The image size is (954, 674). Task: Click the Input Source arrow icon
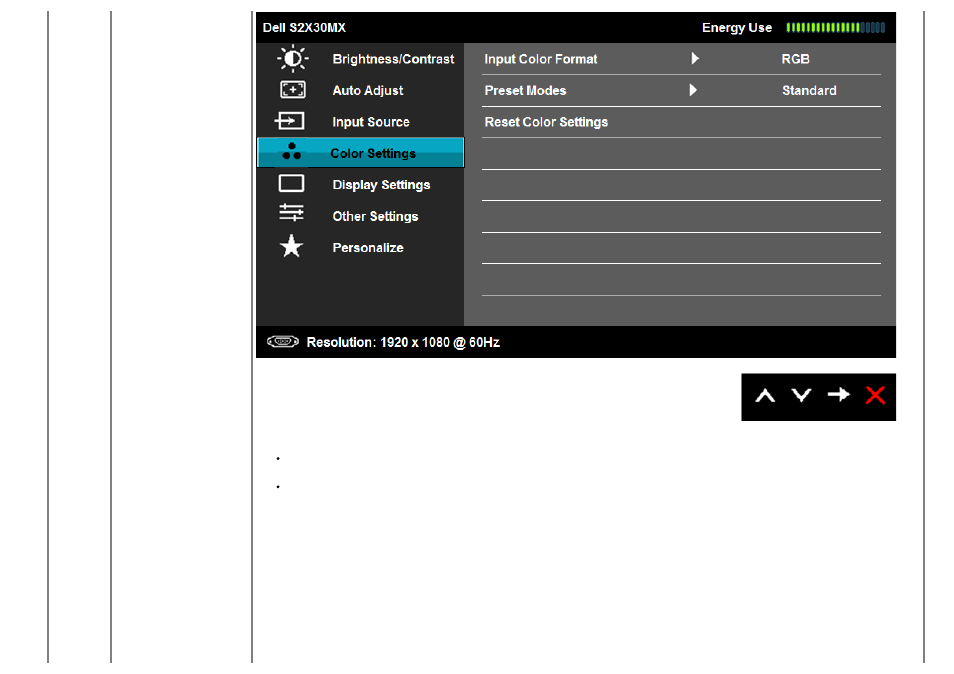(290, 122)
